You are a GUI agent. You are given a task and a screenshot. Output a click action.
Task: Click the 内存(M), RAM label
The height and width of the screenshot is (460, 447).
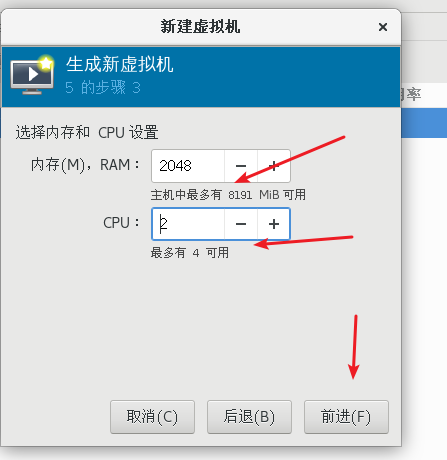pyautogui.click(x=85, y=165)
